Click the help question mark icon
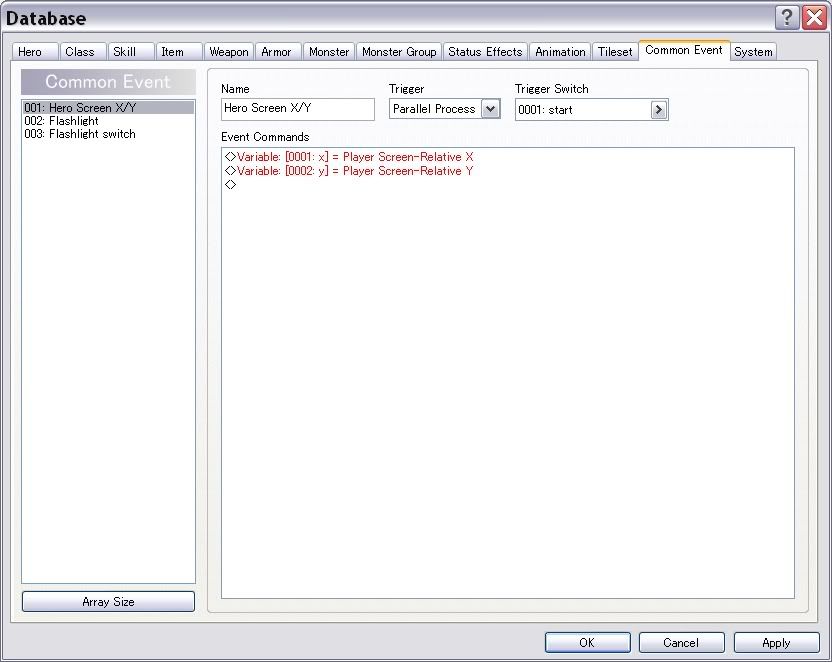The height and width of the screenshot is (662, 832). [x=787, y=18]
